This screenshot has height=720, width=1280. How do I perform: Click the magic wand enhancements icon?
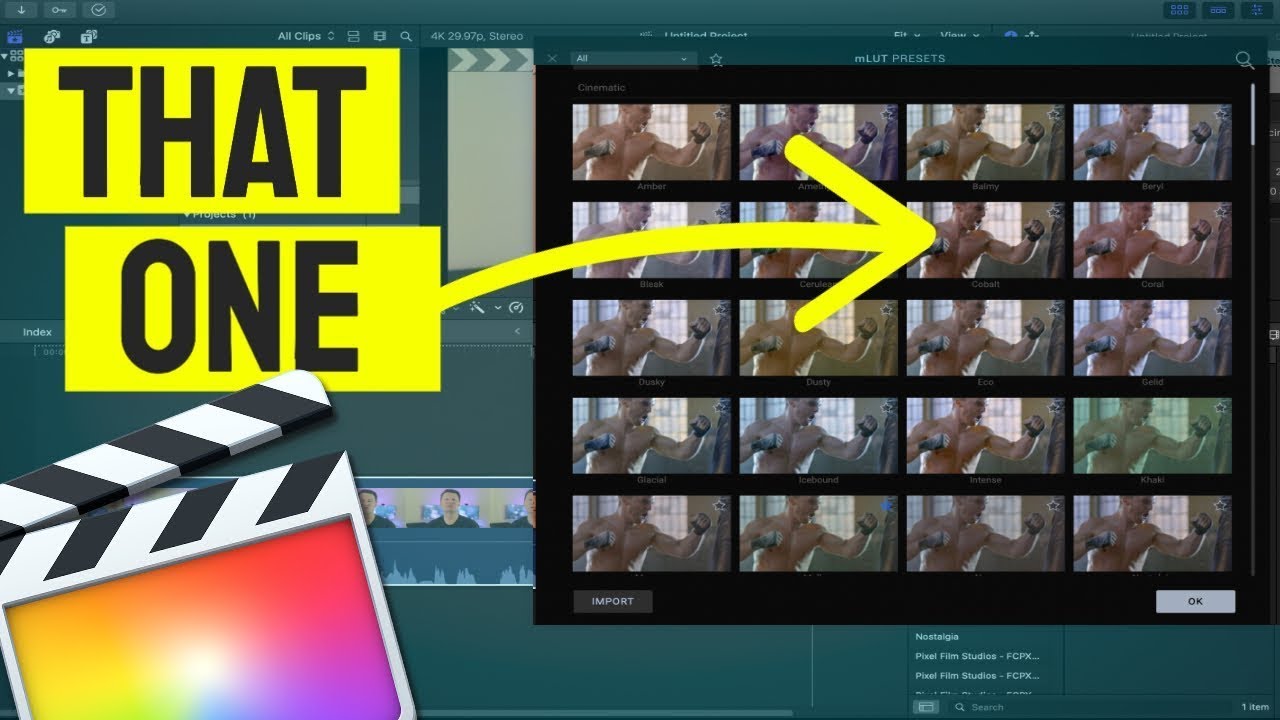coord(479,308)
